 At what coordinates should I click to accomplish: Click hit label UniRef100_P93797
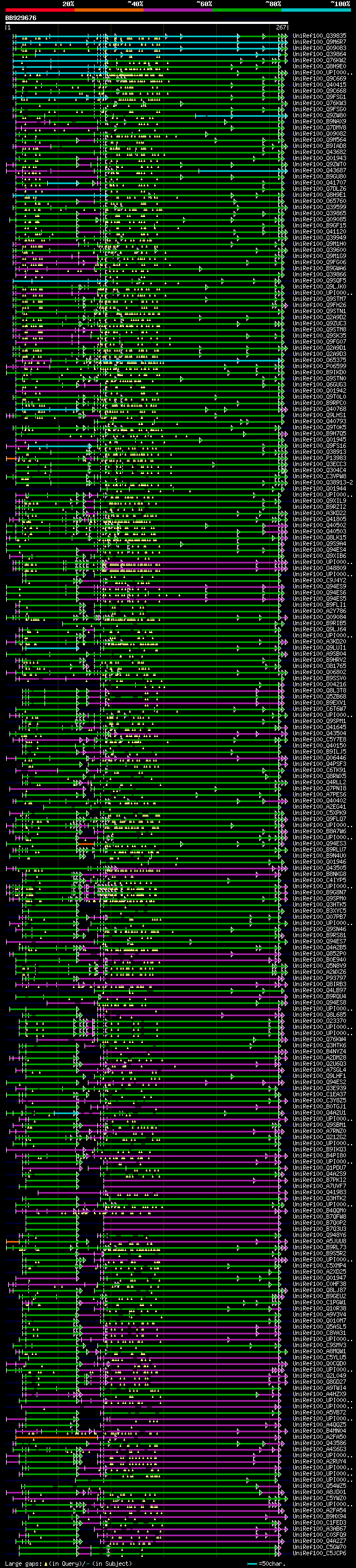coord(319,978)
